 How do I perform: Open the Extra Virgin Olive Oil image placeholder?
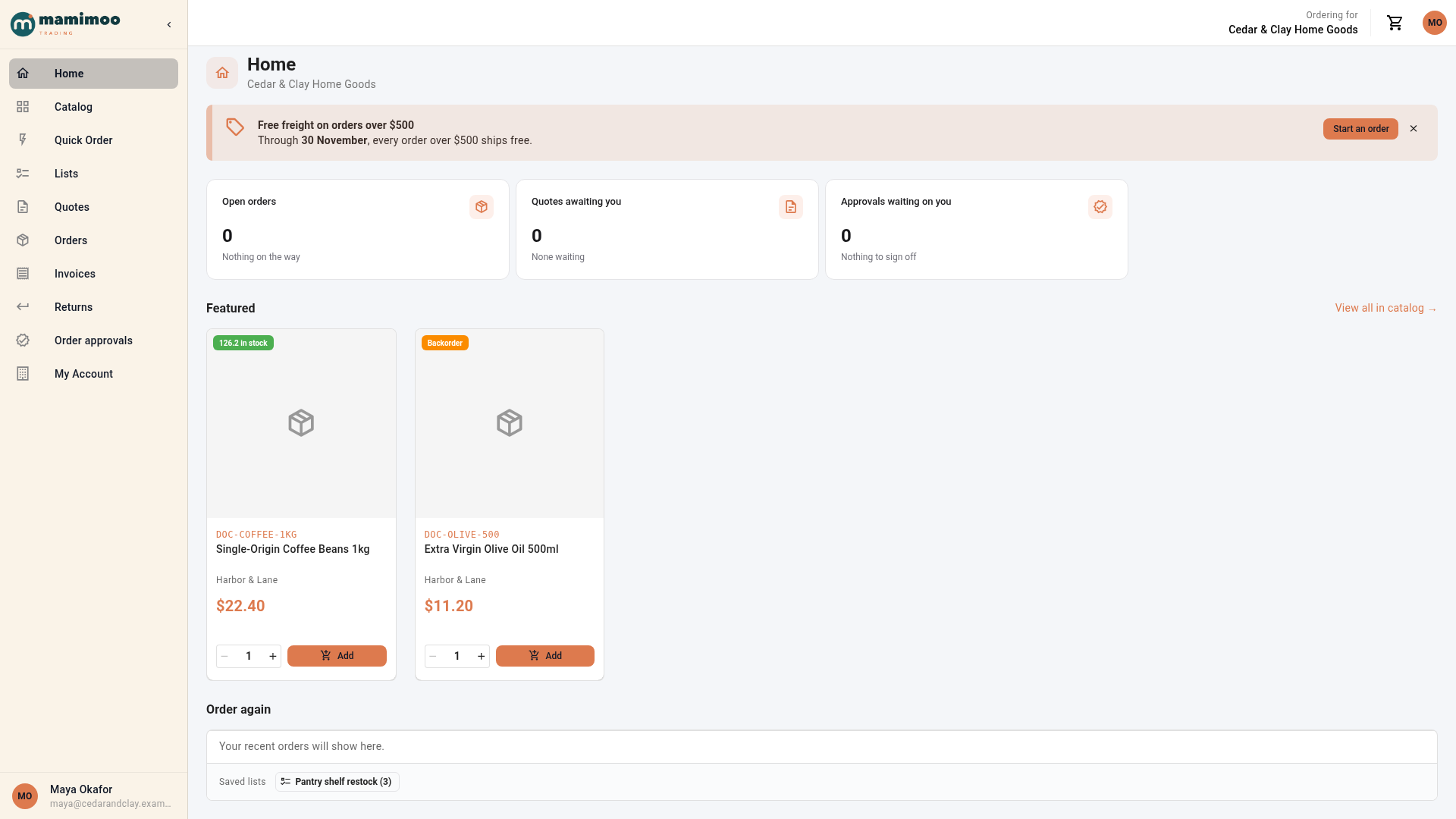pos(510,423)
